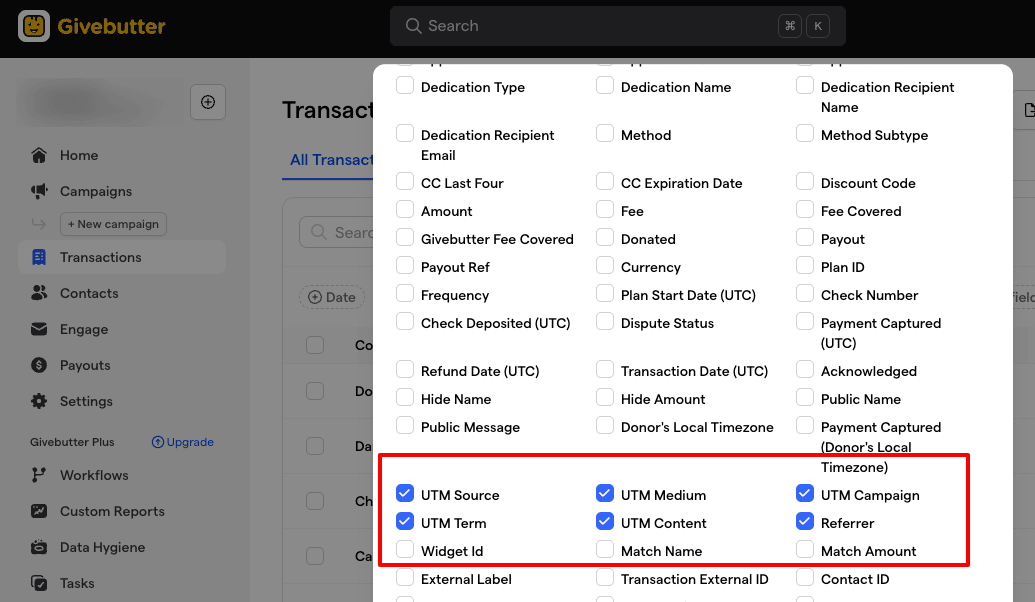Image resolution: width=1035 pixels, height=602 pixels.
Task: Click the Givebutter logo icon
Action: tap(34, 26)
